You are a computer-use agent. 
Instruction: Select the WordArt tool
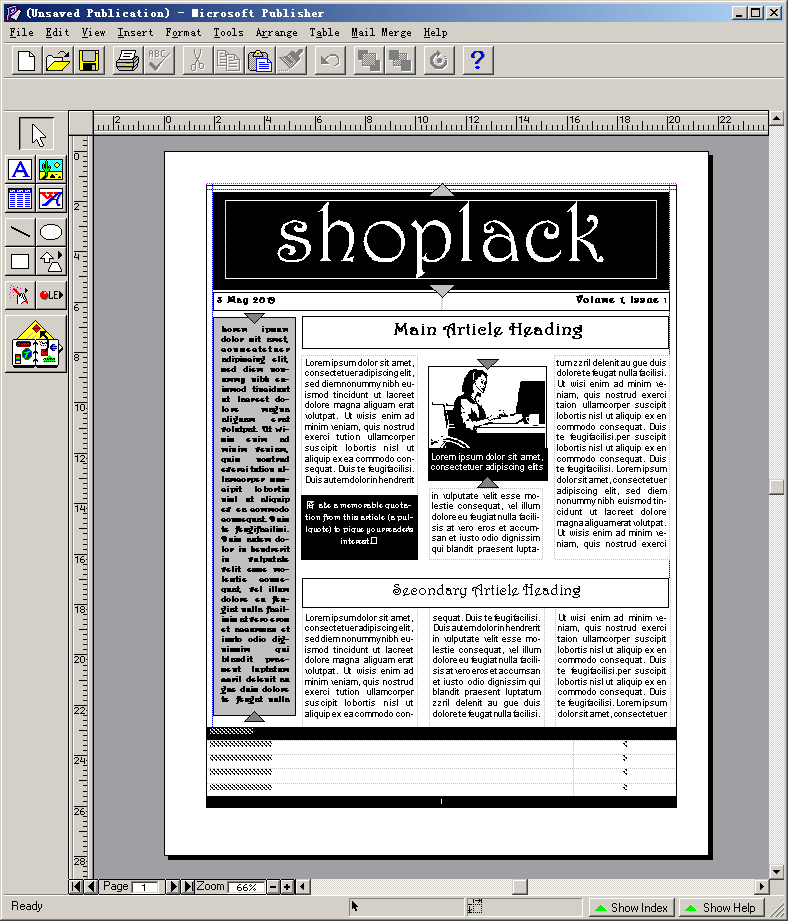point(51,199)
